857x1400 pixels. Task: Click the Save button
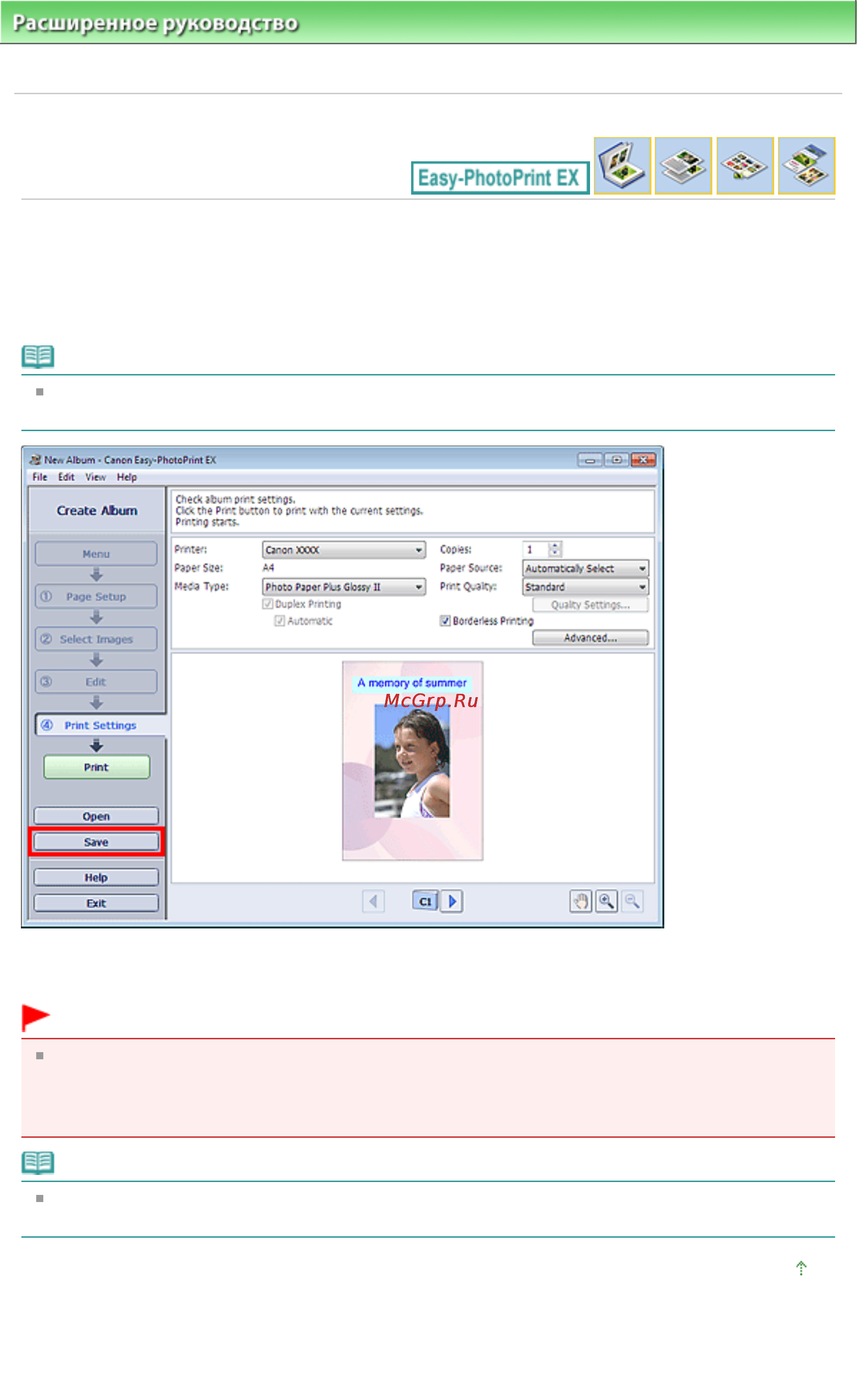click(96, 841)
